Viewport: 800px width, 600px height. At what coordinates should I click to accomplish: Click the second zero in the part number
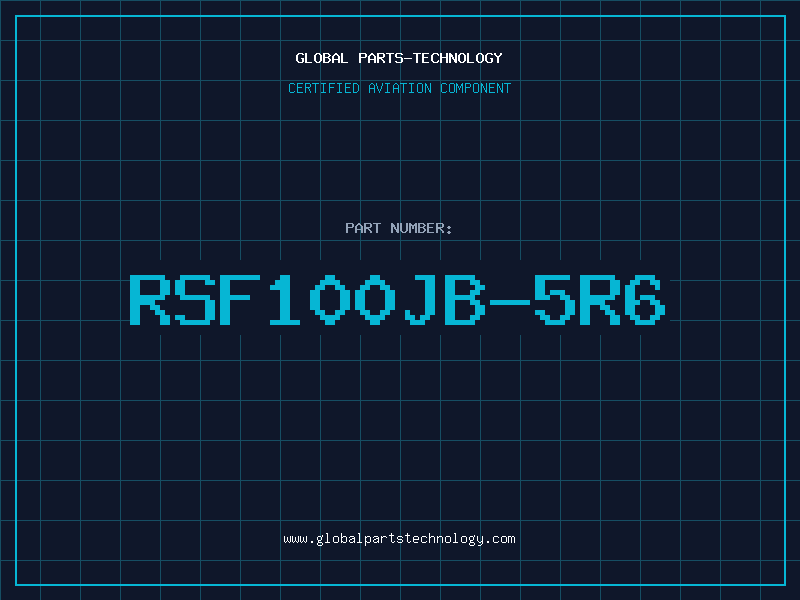click(375, 299)
